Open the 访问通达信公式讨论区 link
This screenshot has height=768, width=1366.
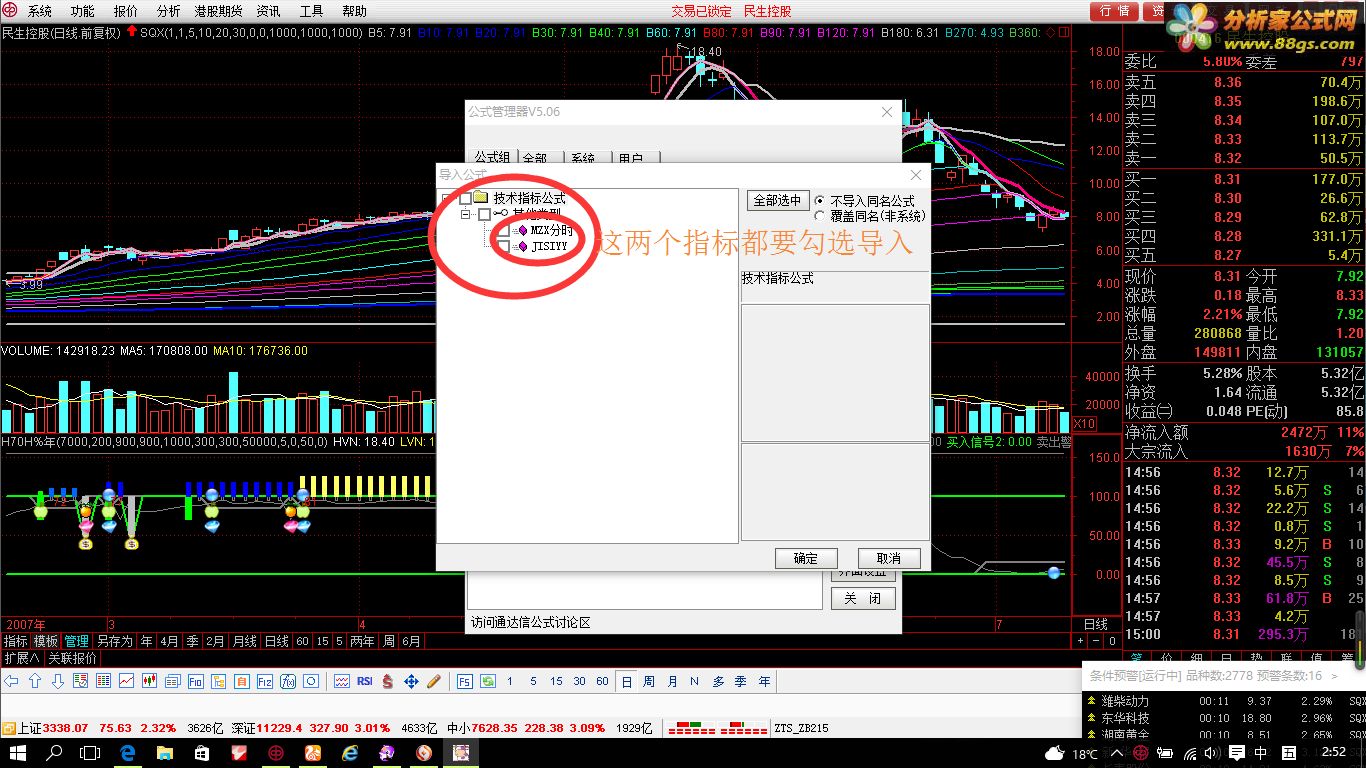530,622
